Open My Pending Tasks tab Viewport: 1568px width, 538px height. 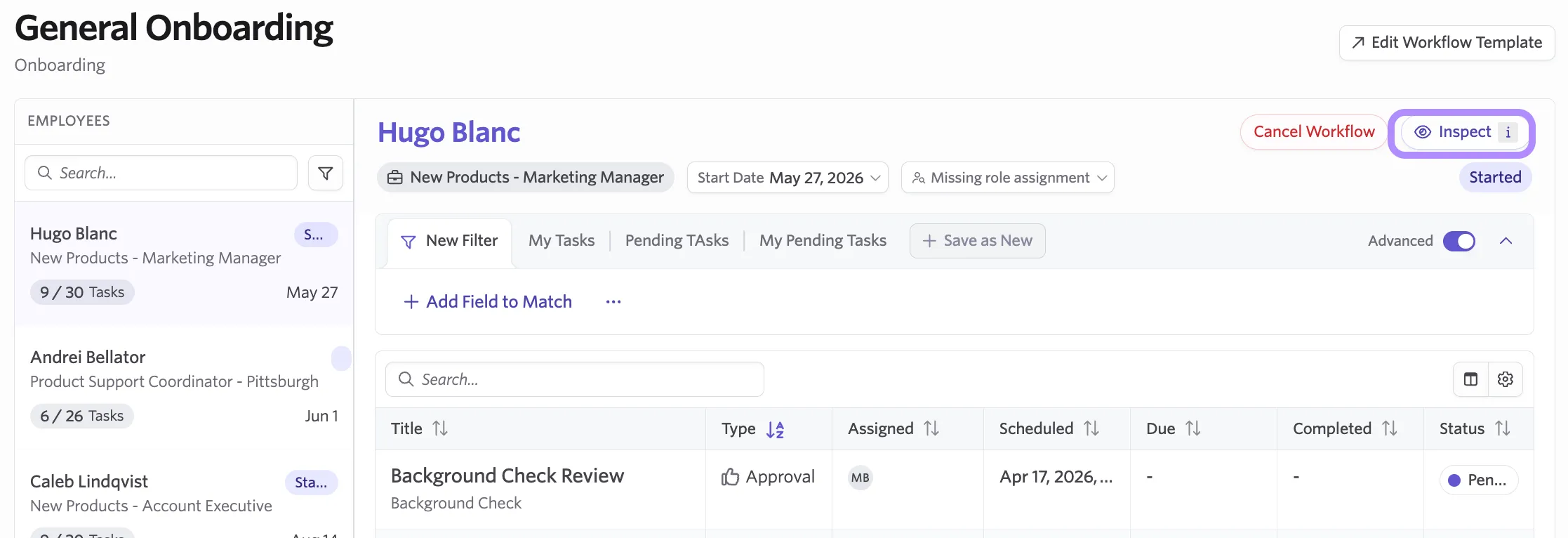(x=823, y=241)
